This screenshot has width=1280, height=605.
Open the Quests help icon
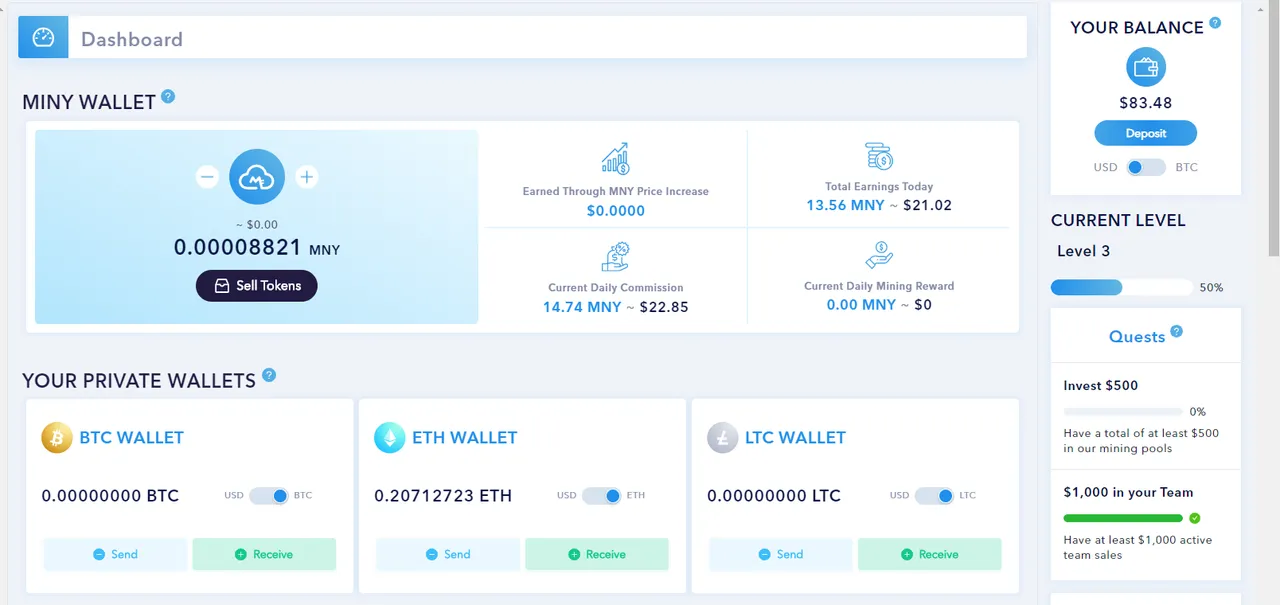(x=1177, y=331)
